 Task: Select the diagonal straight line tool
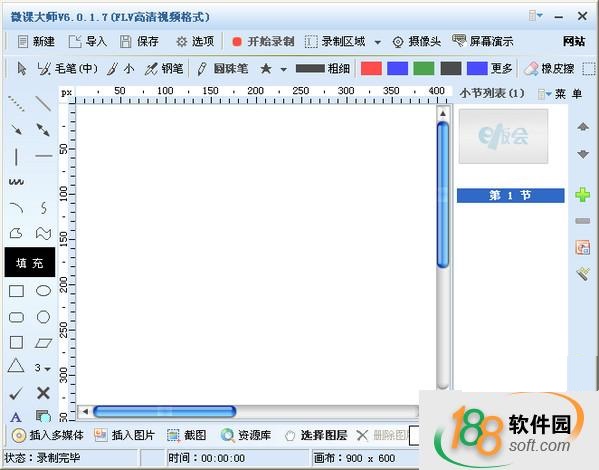(x=43, y=104)
